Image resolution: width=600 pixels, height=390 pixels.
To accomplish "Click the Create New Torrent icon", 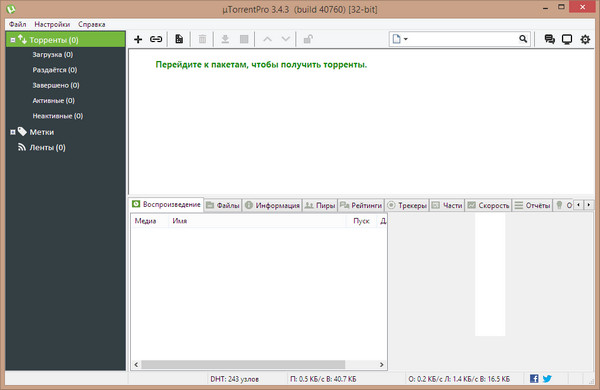I will (179, 39).
